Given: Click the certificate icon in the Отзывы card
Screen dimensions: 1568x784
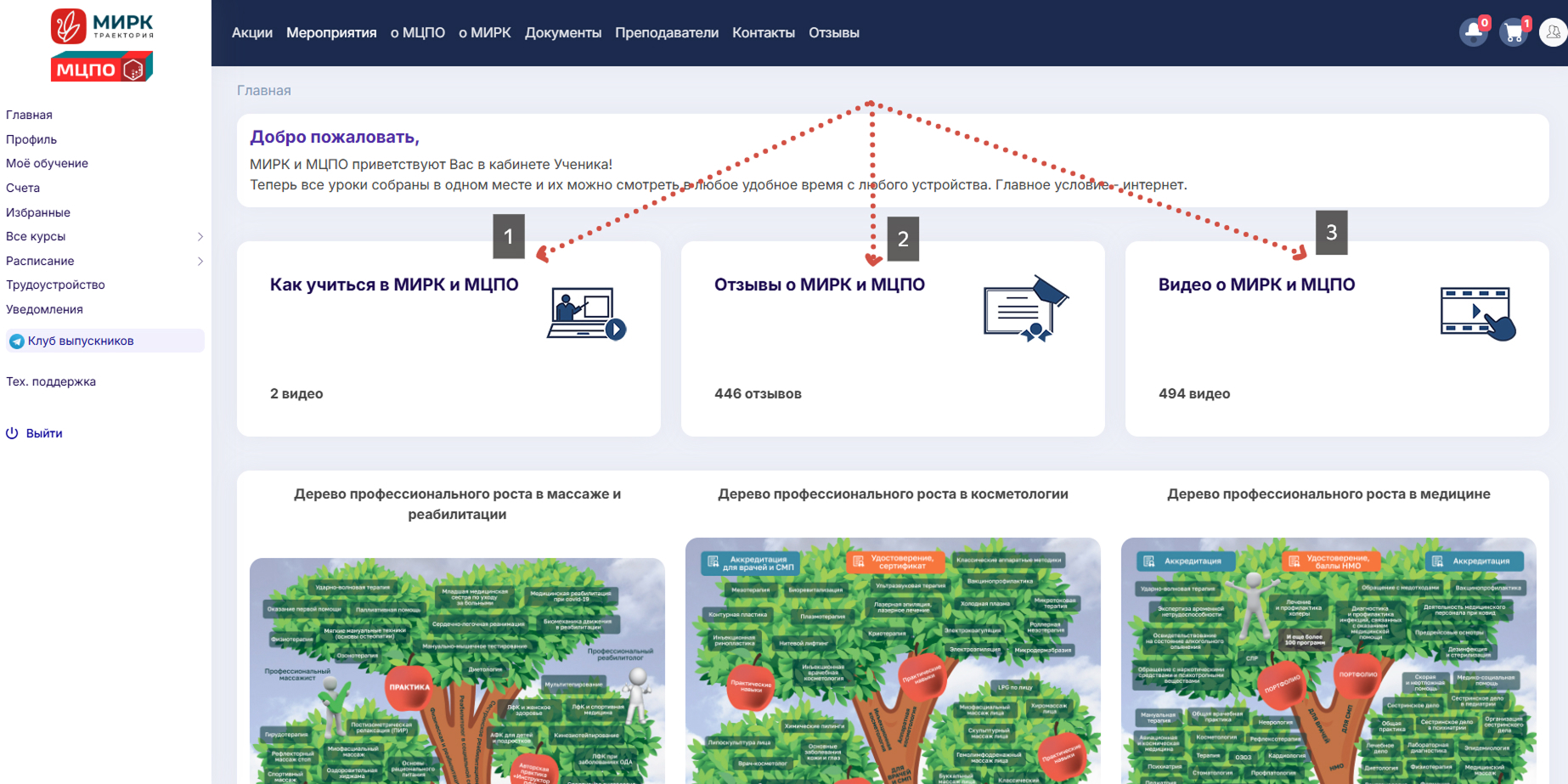Looking at the screenshot, I should point(1026,308).
